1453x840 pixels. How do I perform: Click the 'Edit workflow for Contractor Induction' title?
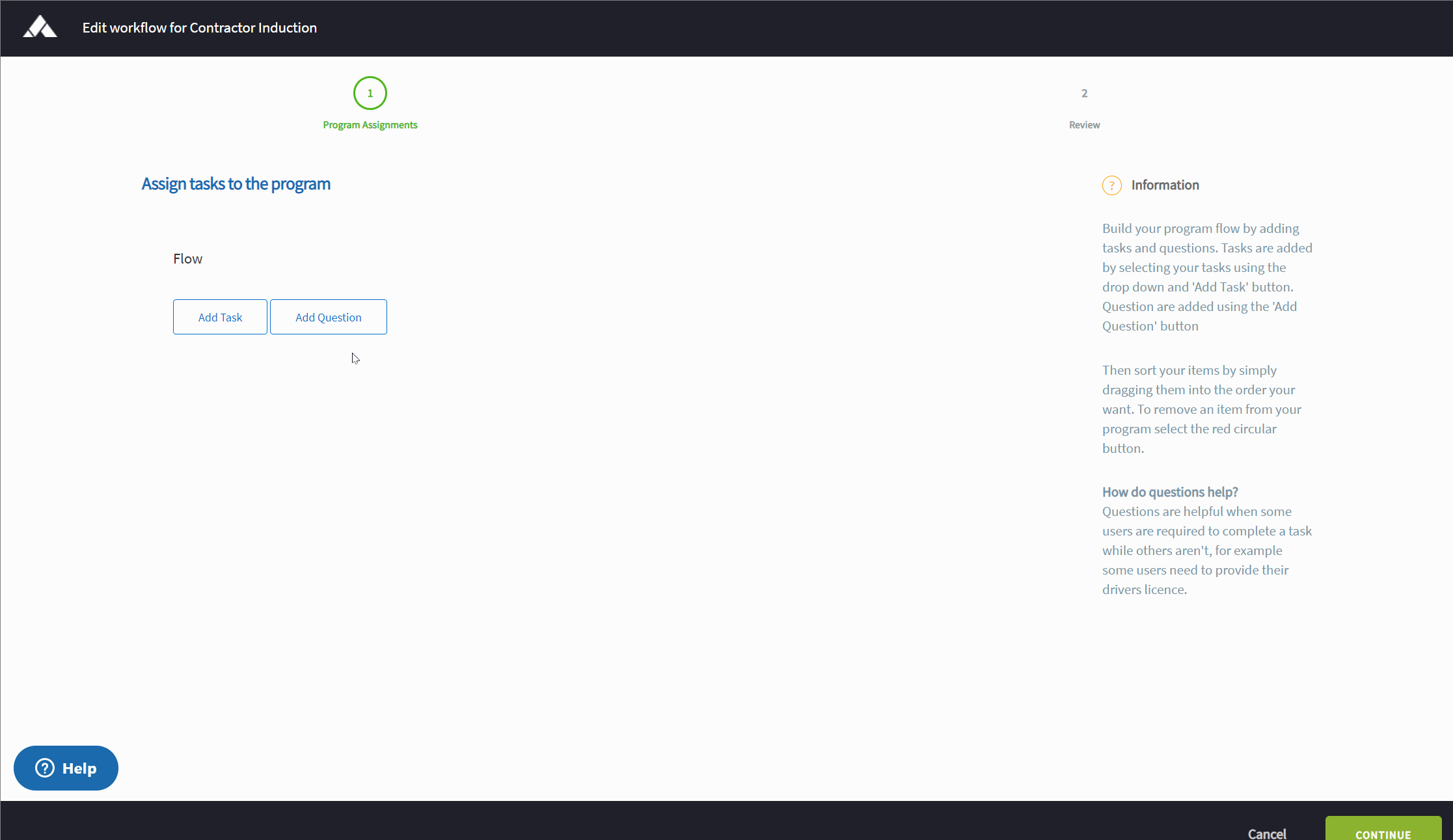[x=199, y=28]
